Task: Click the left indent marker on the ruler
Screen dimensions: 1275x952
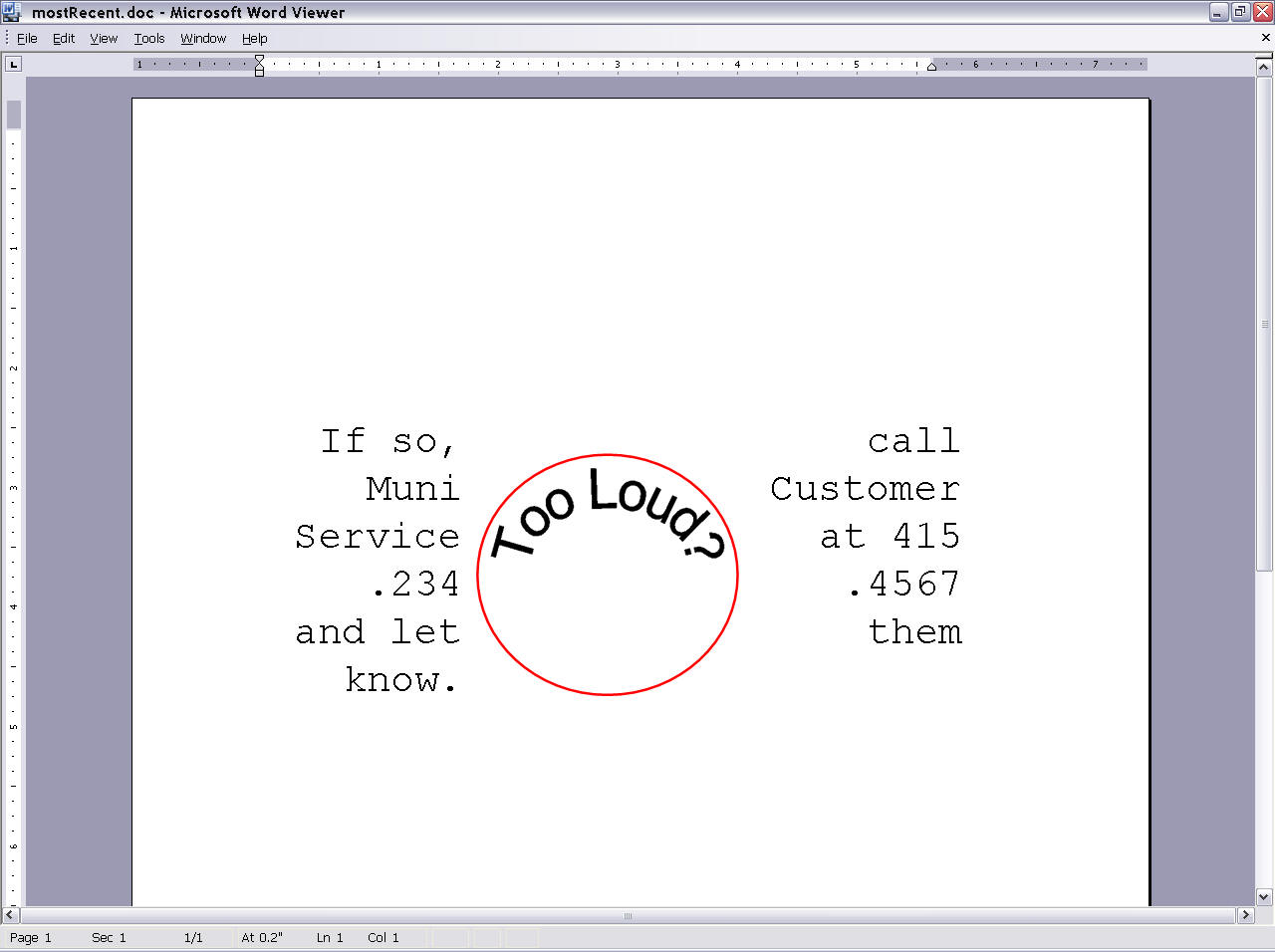Action: tap(259, 70)
